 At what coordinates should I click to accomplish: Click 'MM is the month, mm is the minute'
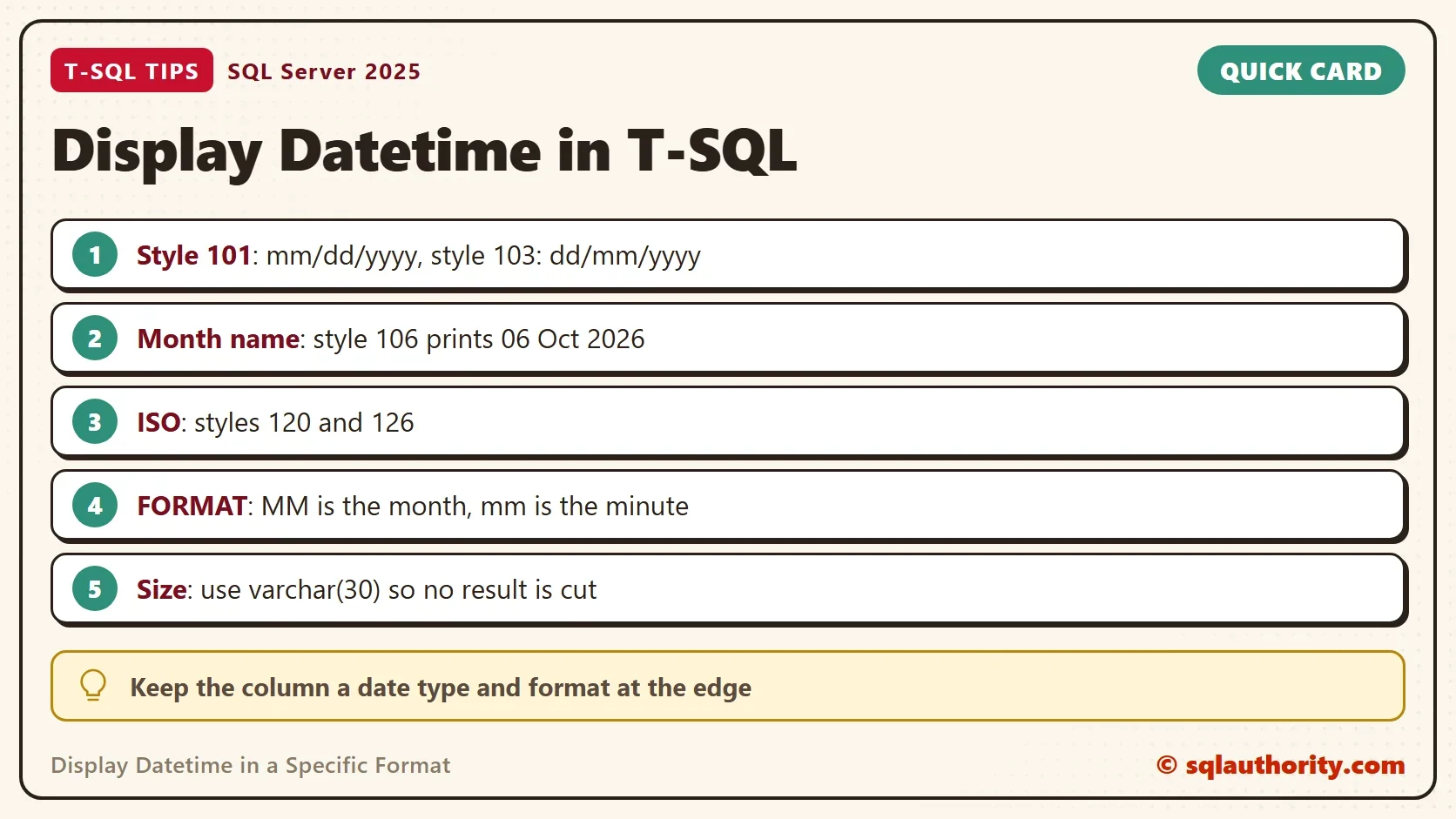pyautogui.click(x=475, y=506)
